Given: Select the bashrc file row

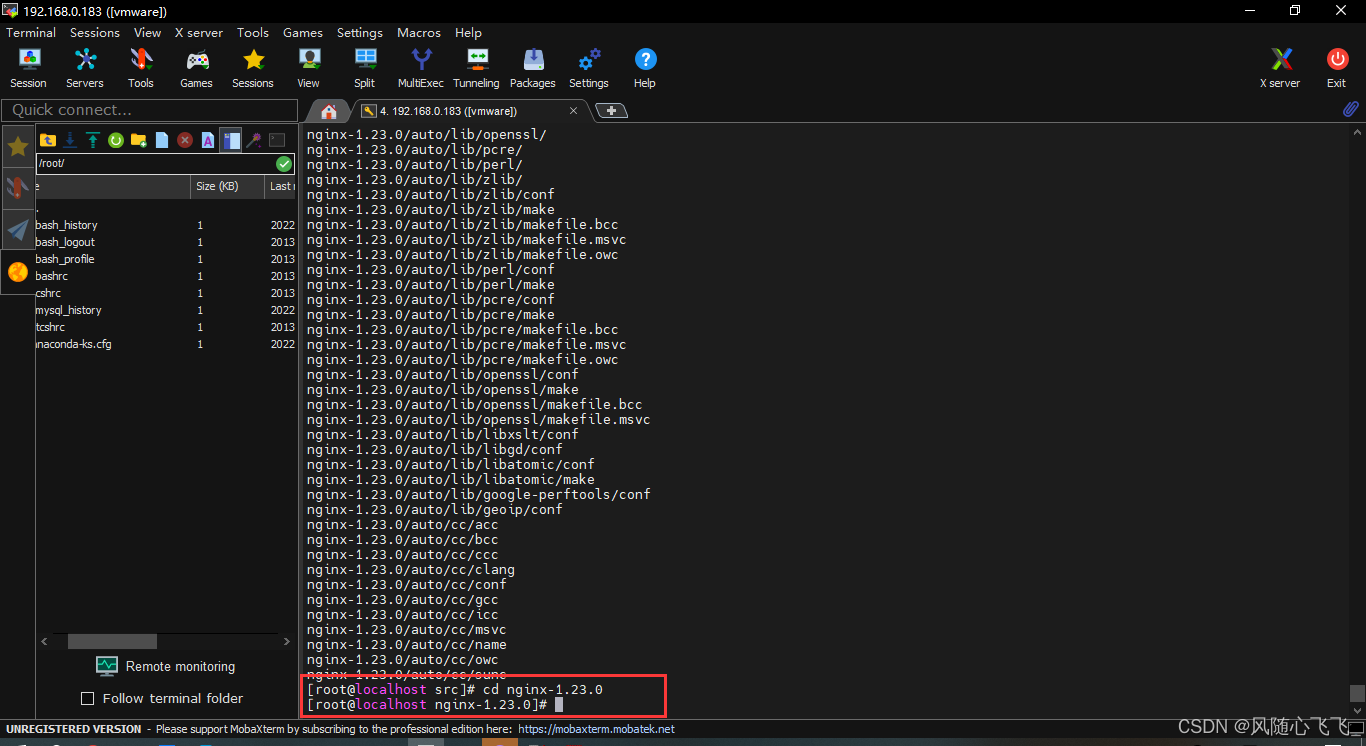Looking at the screenshot, I should (x=166, y=276).
